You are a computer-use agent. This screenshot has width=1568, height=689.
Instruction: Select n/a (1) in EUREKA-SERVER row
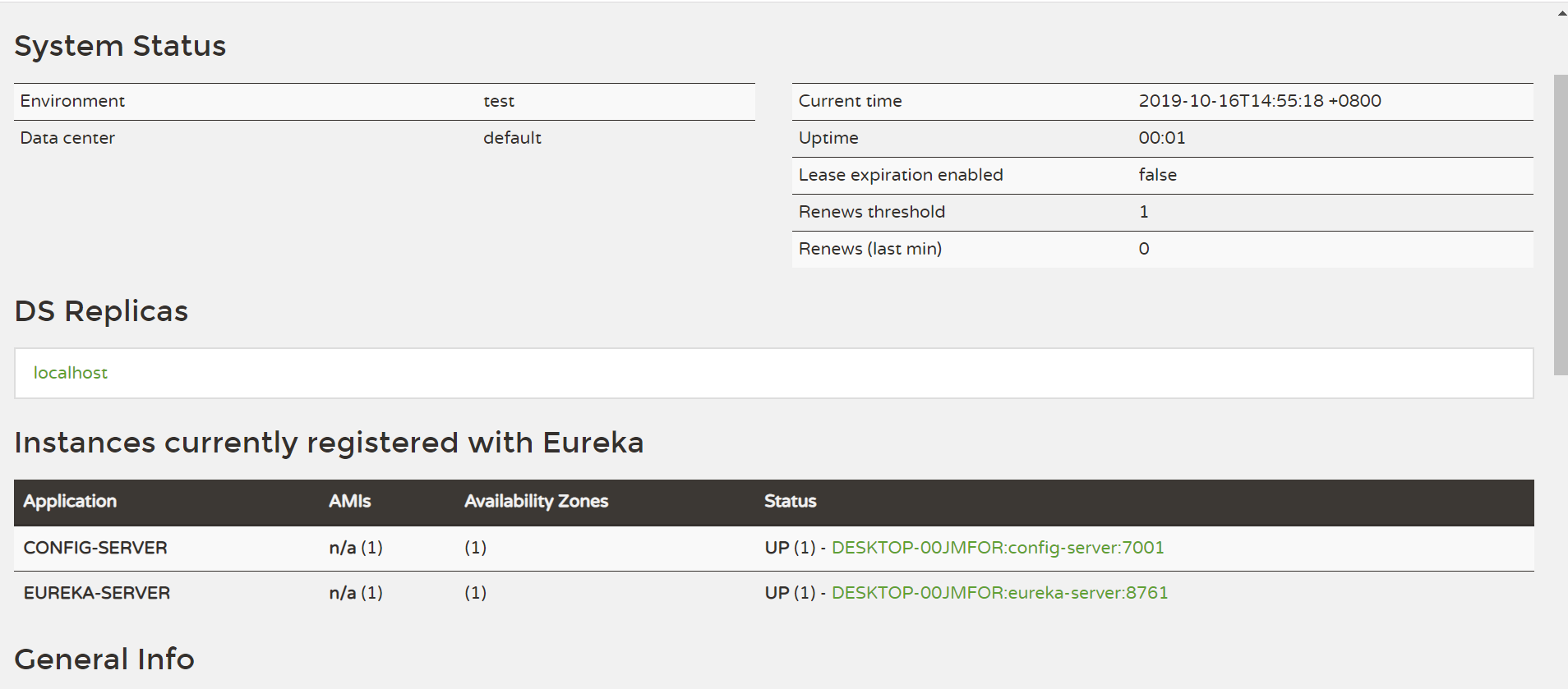[x=356, y=593]
